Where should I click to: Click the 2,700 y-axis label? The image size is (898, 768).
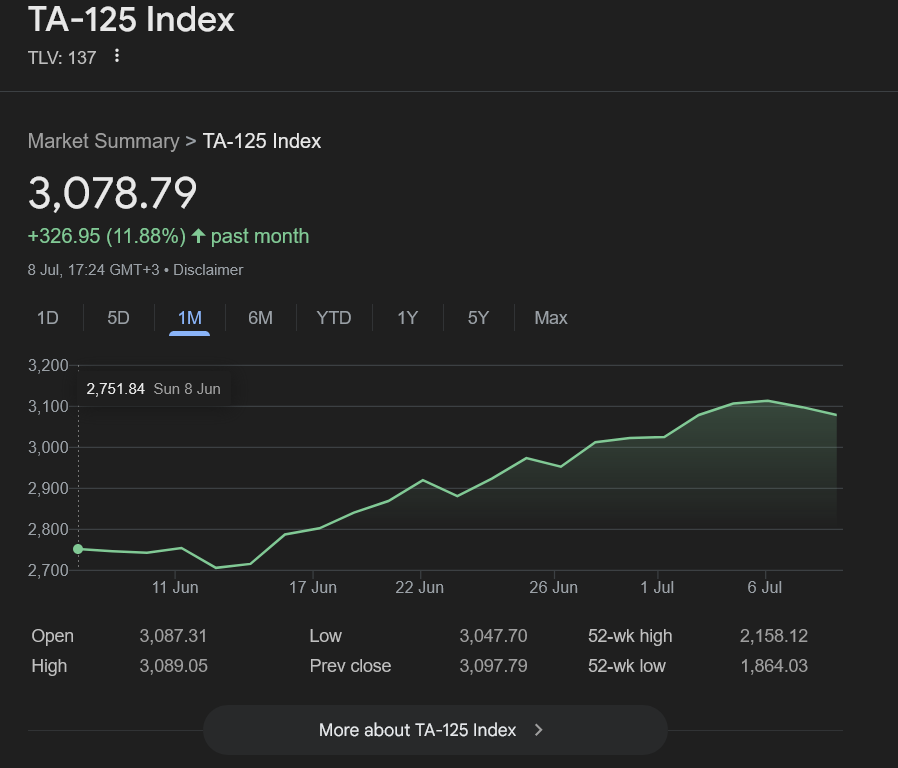point(48,570)
